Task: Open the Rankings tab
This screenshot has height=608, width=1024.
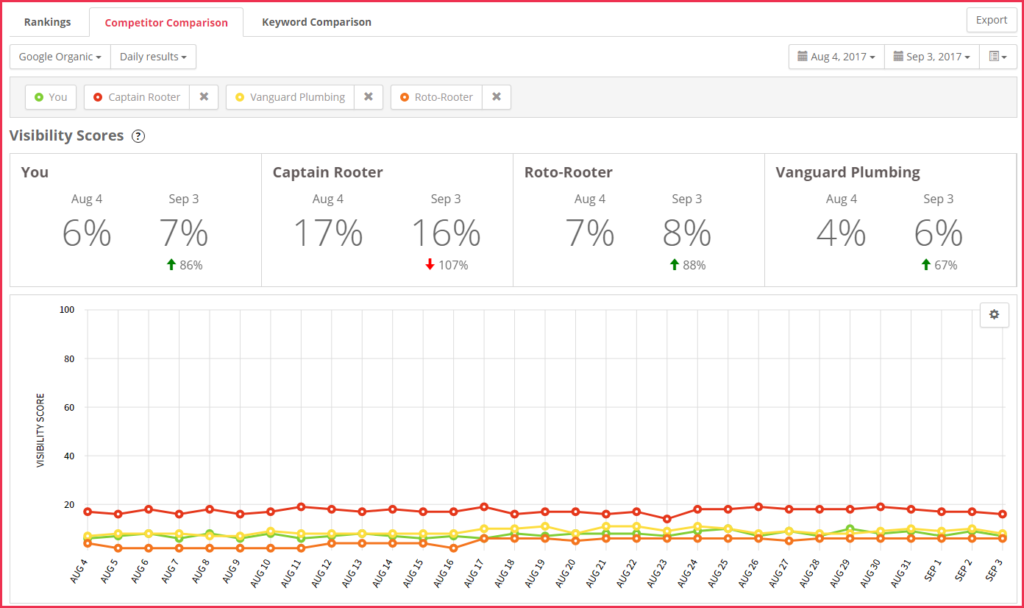Action: point(47,22)
